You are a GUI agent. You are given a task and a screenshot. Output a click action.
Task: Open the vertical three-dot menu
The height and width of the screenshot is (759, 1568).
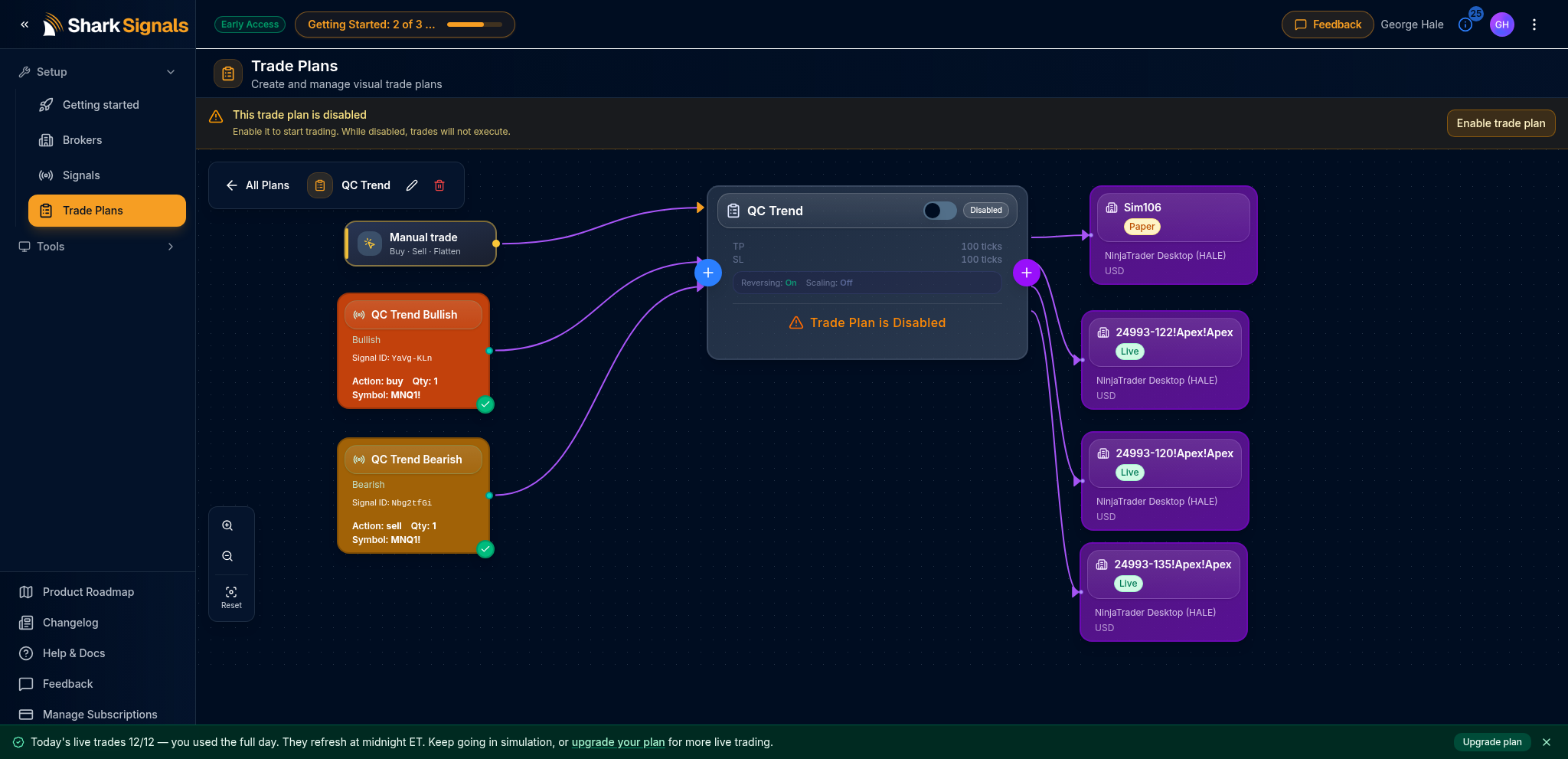[1534, 25]
